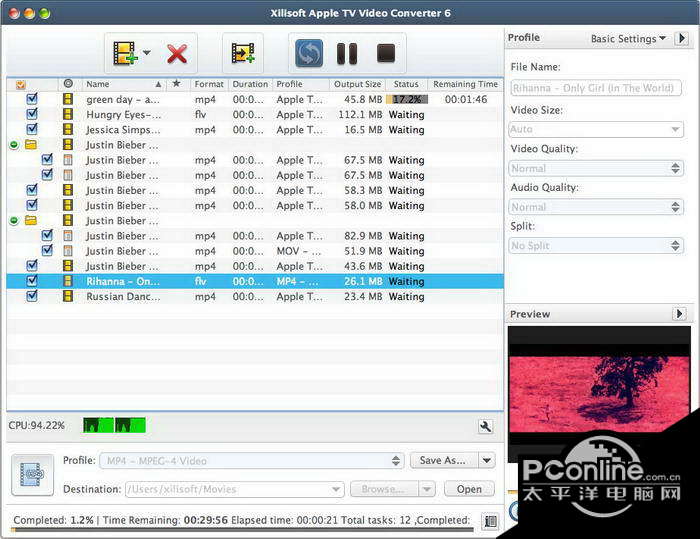Toggle the checkbox for Russian Danc... file
The image size is (700, 539).
coord(32,297)
